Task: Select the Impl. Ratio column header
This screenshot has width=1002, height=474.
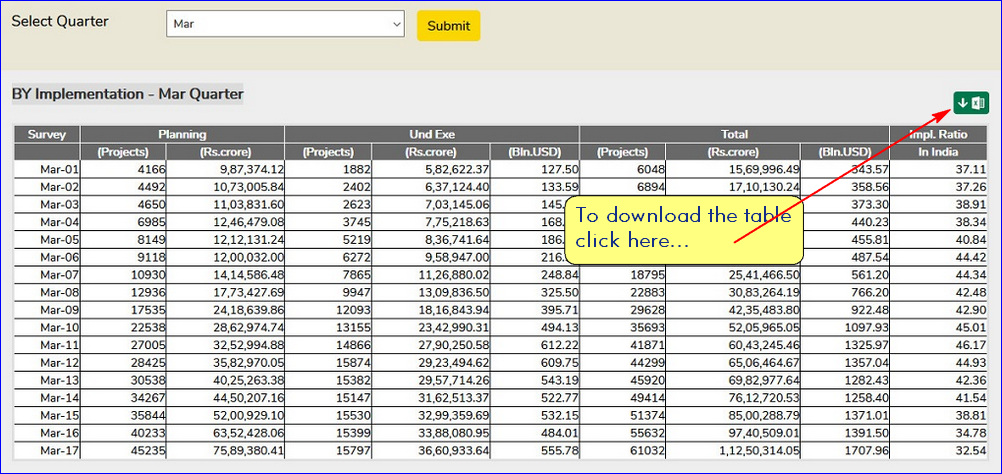Action: click(937, 134)
